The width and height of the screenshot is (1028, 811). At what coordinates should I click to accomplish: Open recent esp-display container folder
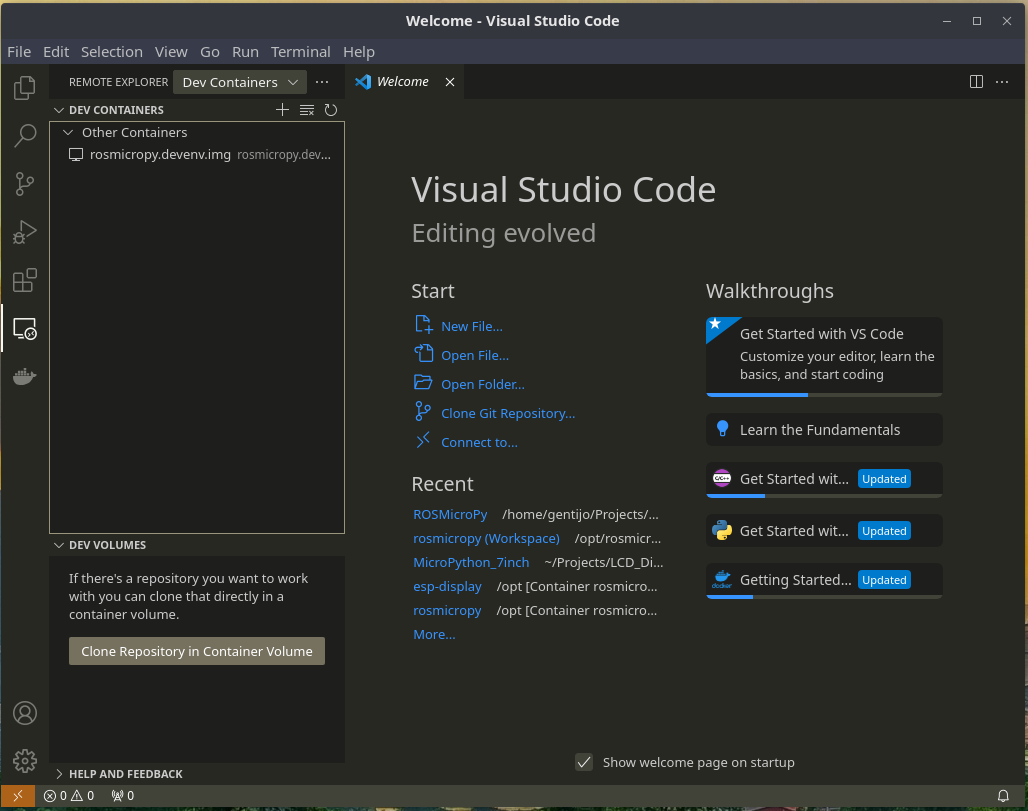(x=447, y=587)
